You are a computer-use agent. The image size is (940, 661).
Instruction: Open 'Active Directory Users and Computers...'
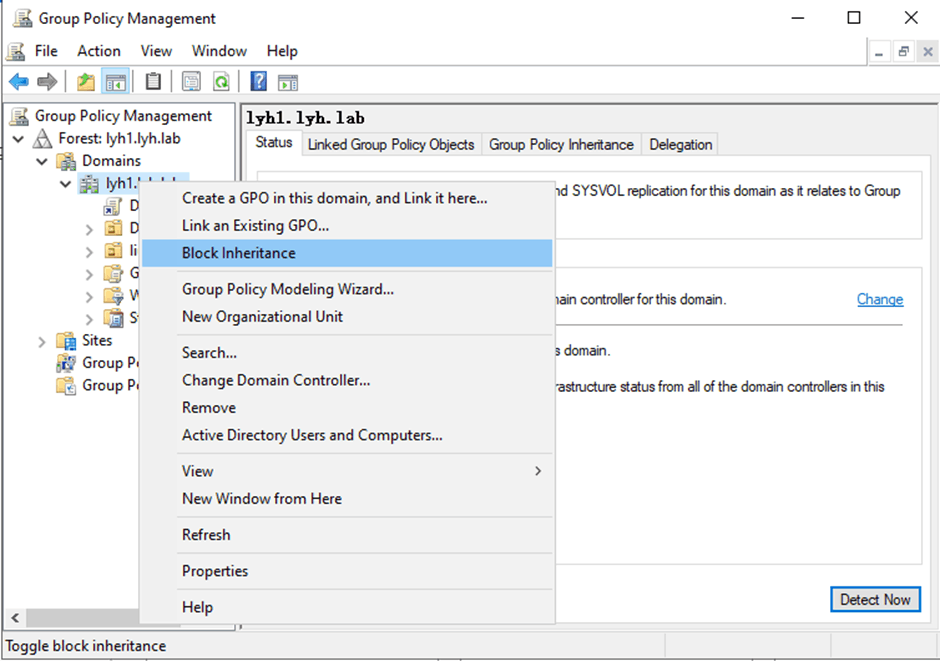pos(347,435)
